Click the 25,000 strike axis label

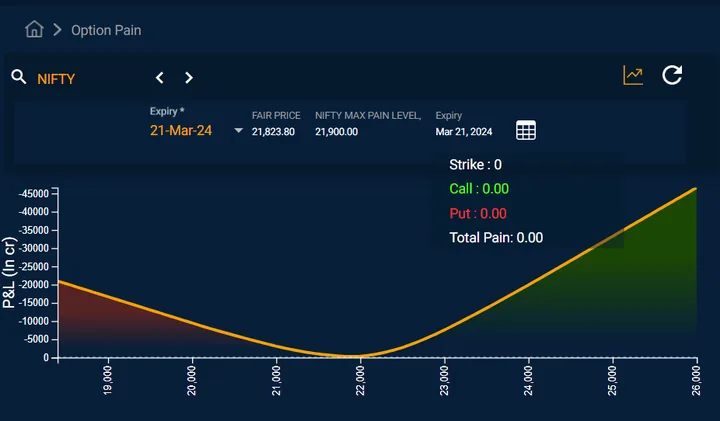613,380
